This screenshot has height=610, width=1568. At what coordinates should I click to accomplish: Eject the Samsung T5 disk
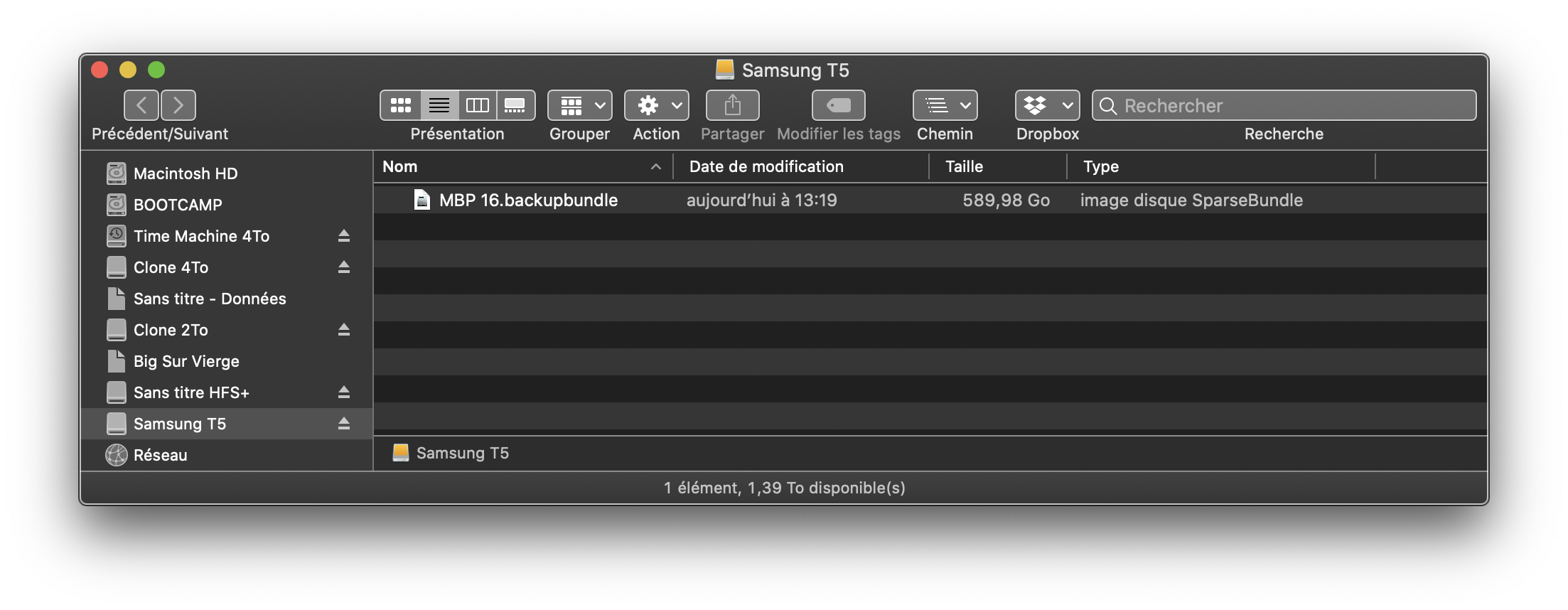tap(344, 424)
